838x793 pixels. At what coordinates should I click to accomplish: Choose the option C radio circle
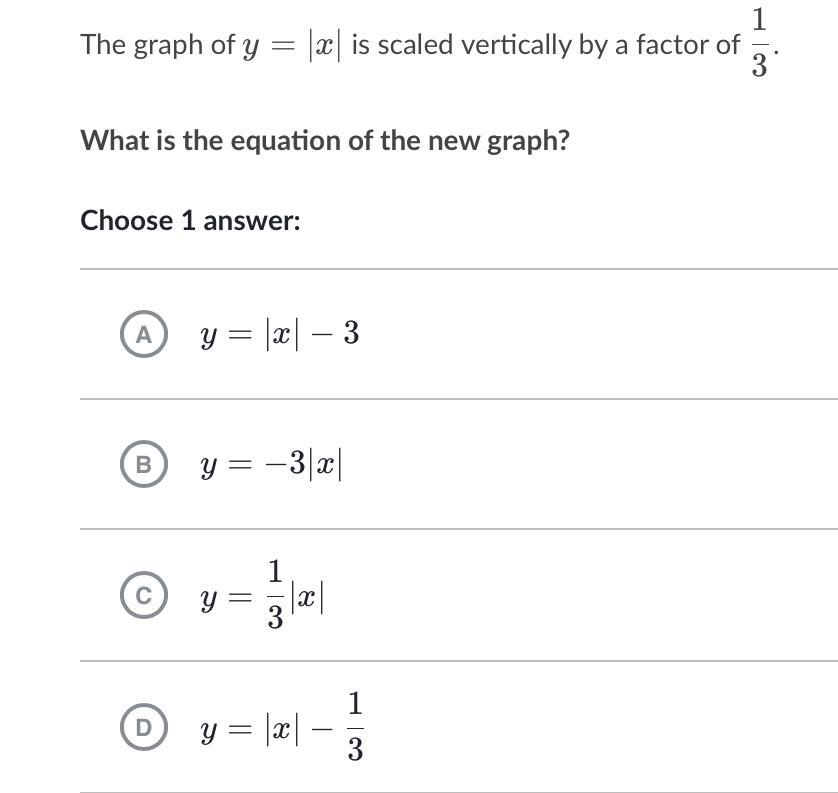[x=144, y=596]
